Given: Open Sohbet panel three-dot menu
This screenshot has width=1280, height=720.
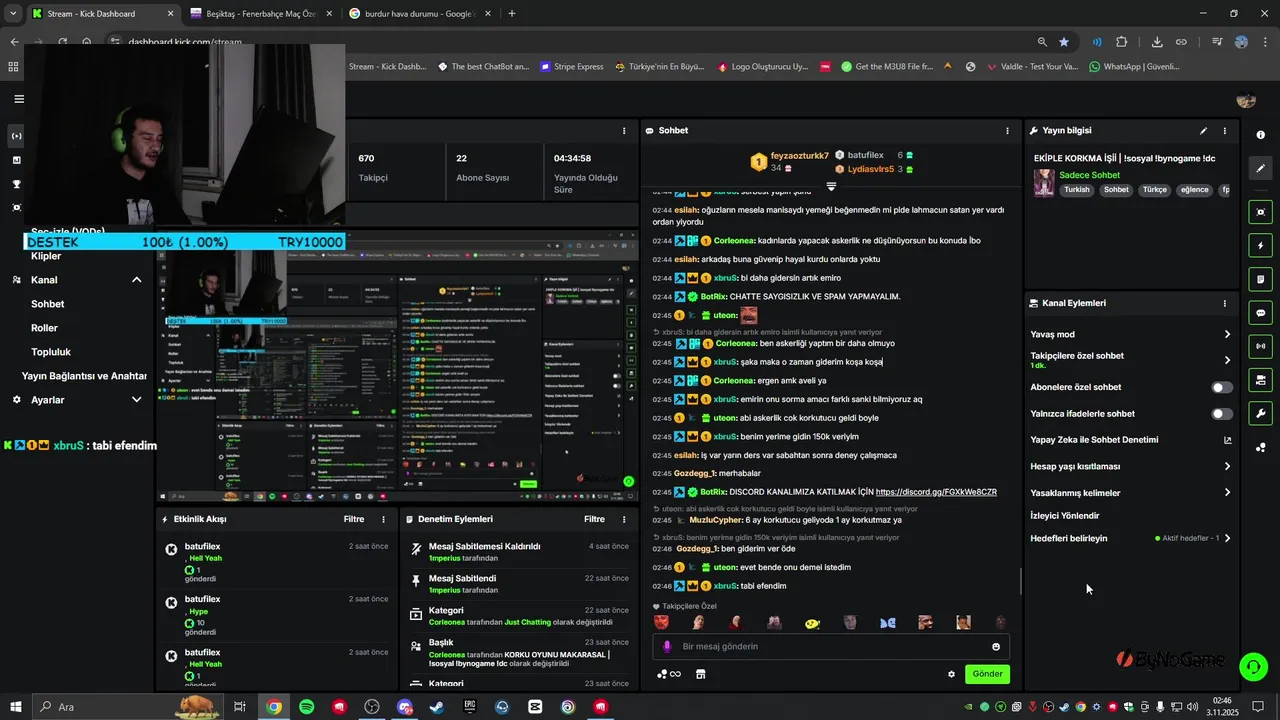Looking at the screenshot, I should tap(1007, 131).
